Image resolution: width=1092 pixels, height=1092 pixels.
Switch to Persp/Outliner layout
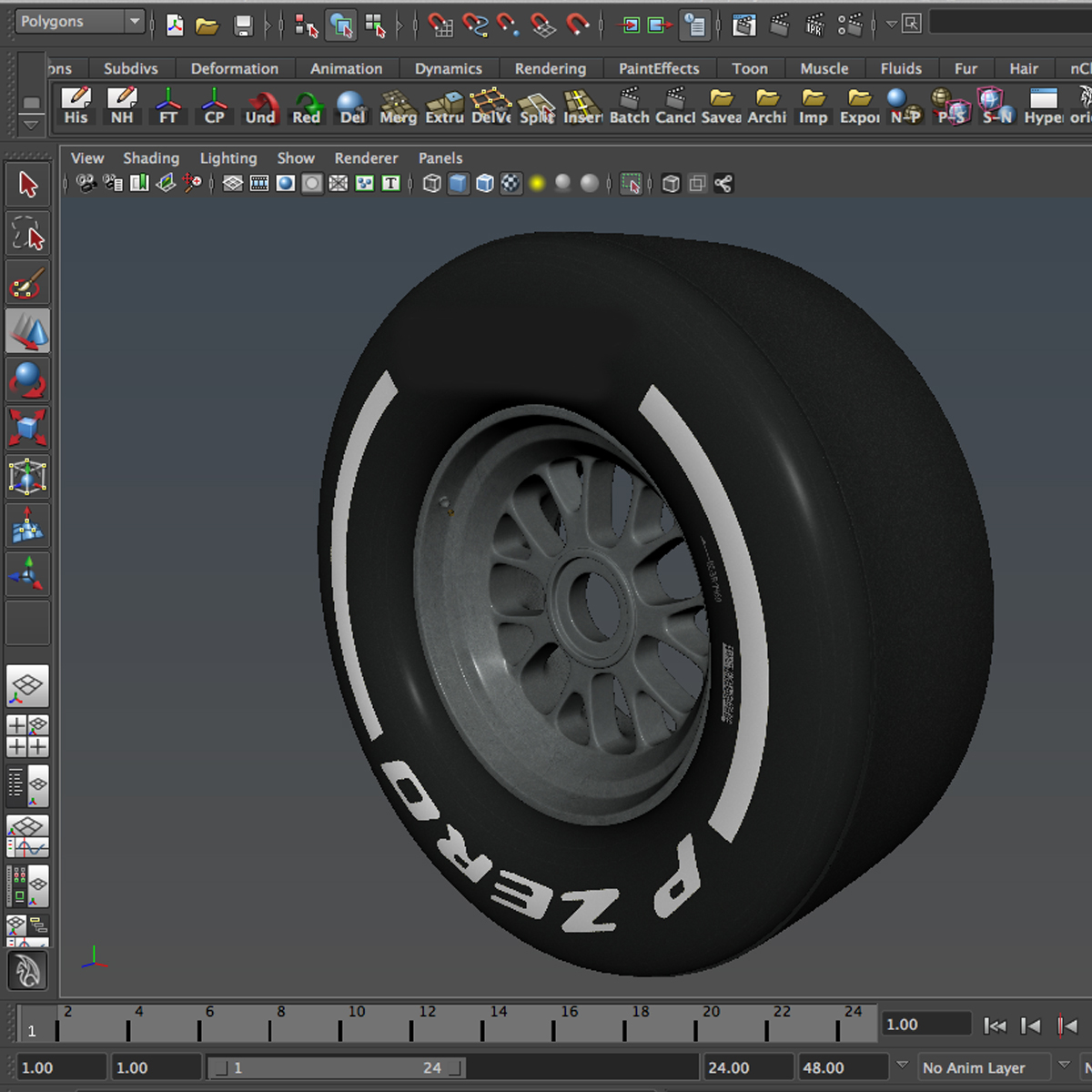27,786
